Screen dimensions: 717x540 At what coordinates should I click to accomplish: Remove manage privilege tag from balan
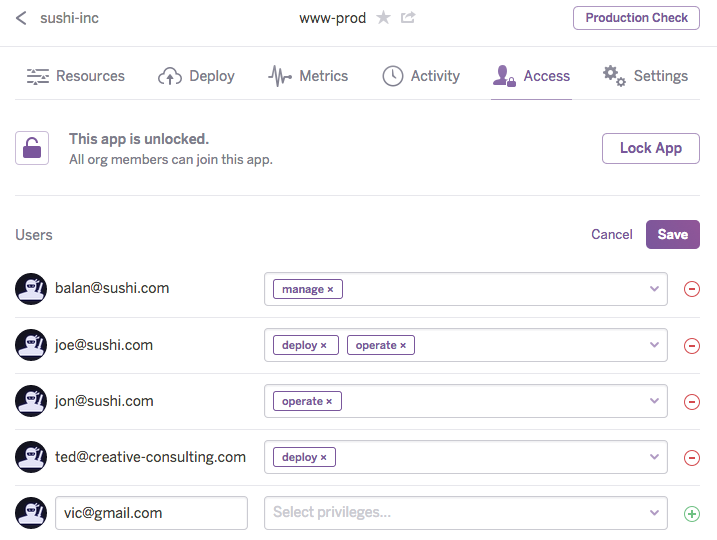(331, 290)
